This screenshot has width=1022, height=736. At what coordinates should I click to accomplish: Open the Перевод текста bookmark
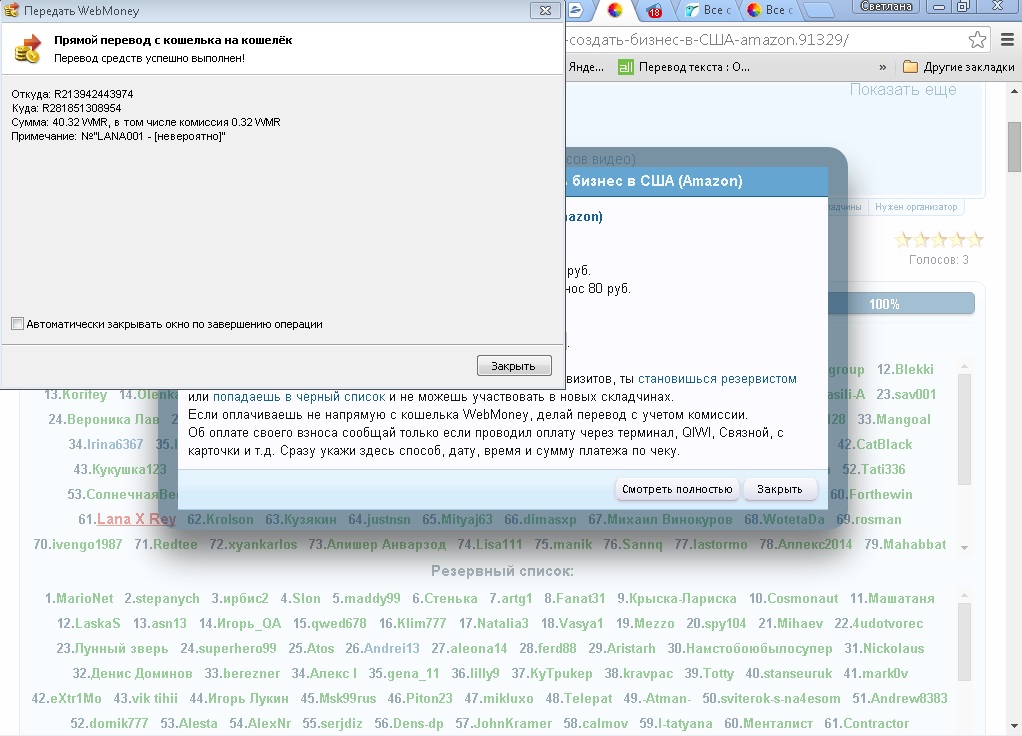pyautogui.click(x=684, y=67)
